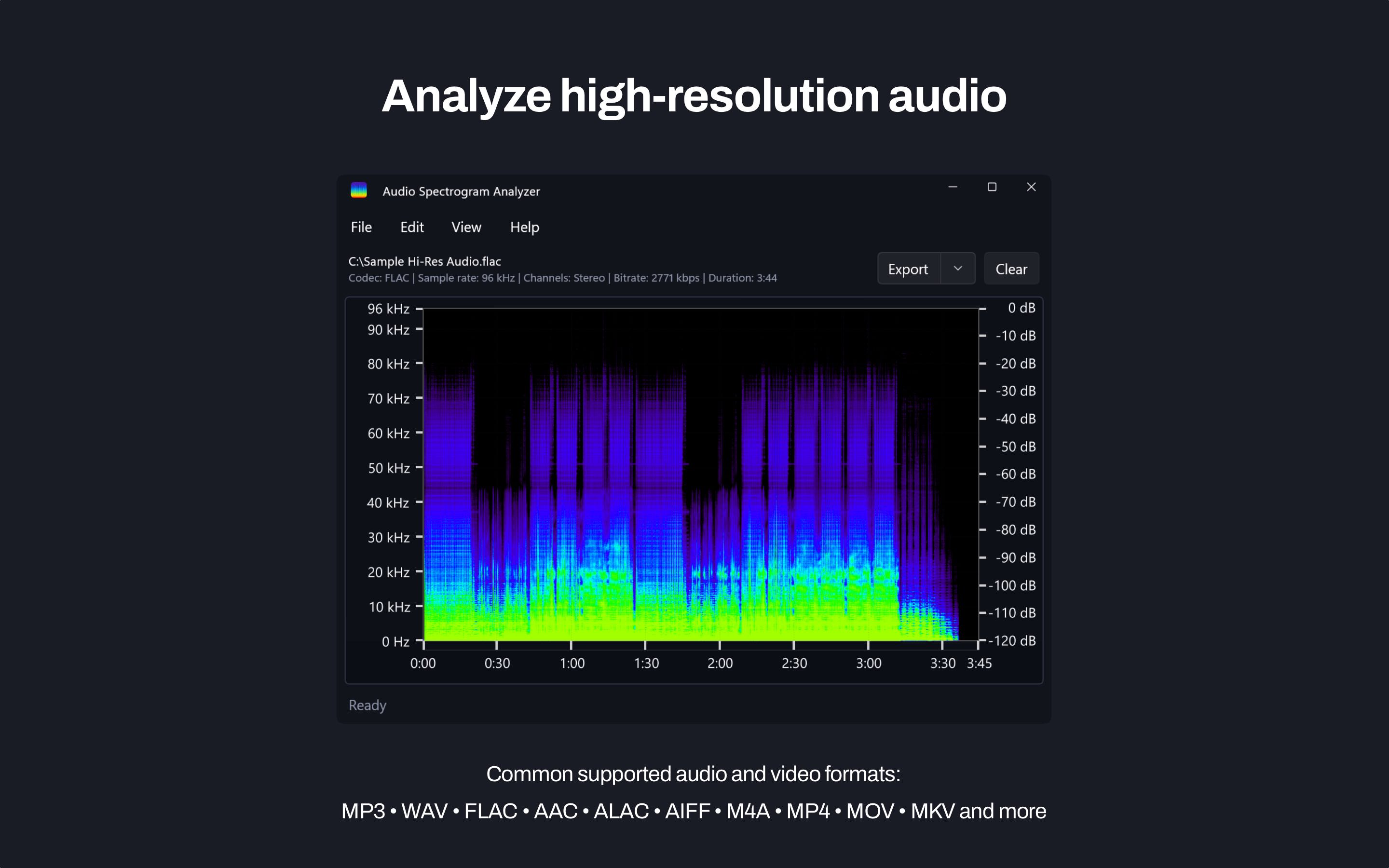Open the Edit menu
Viewport: 1389px width, 868px height.
click(411, 227)
